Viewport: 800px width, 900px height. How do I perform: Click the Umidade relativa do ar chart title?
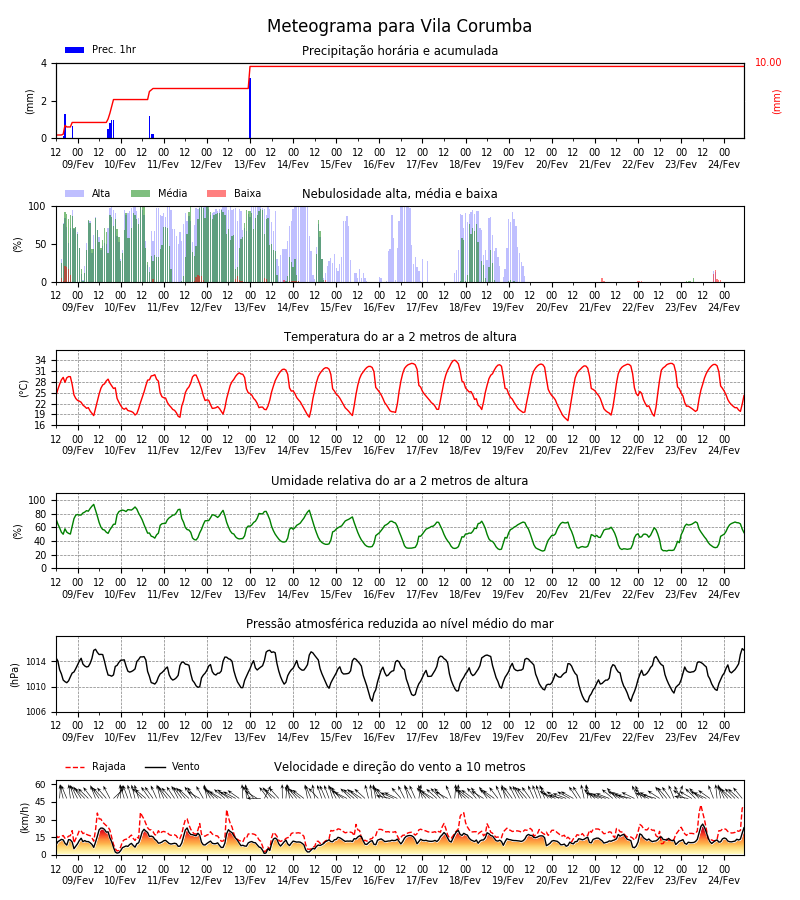tap(399, 480)
